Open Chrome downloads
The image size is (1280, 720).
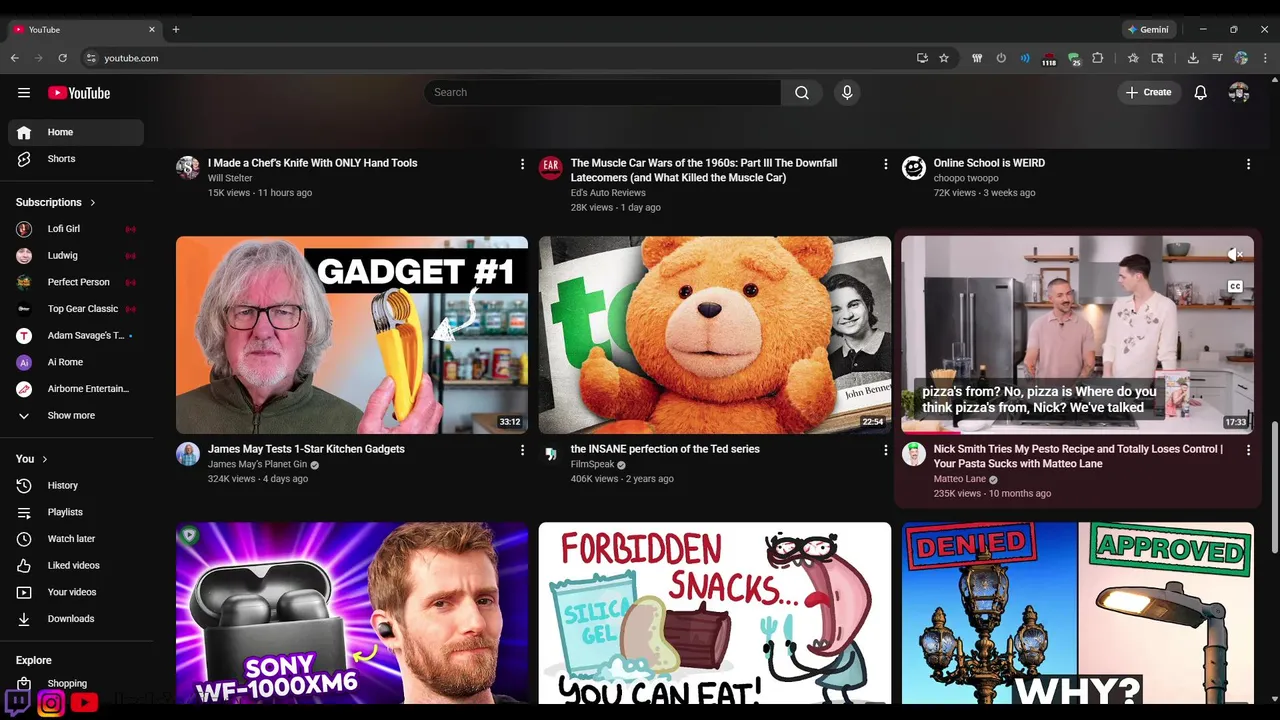(1193, 58)
